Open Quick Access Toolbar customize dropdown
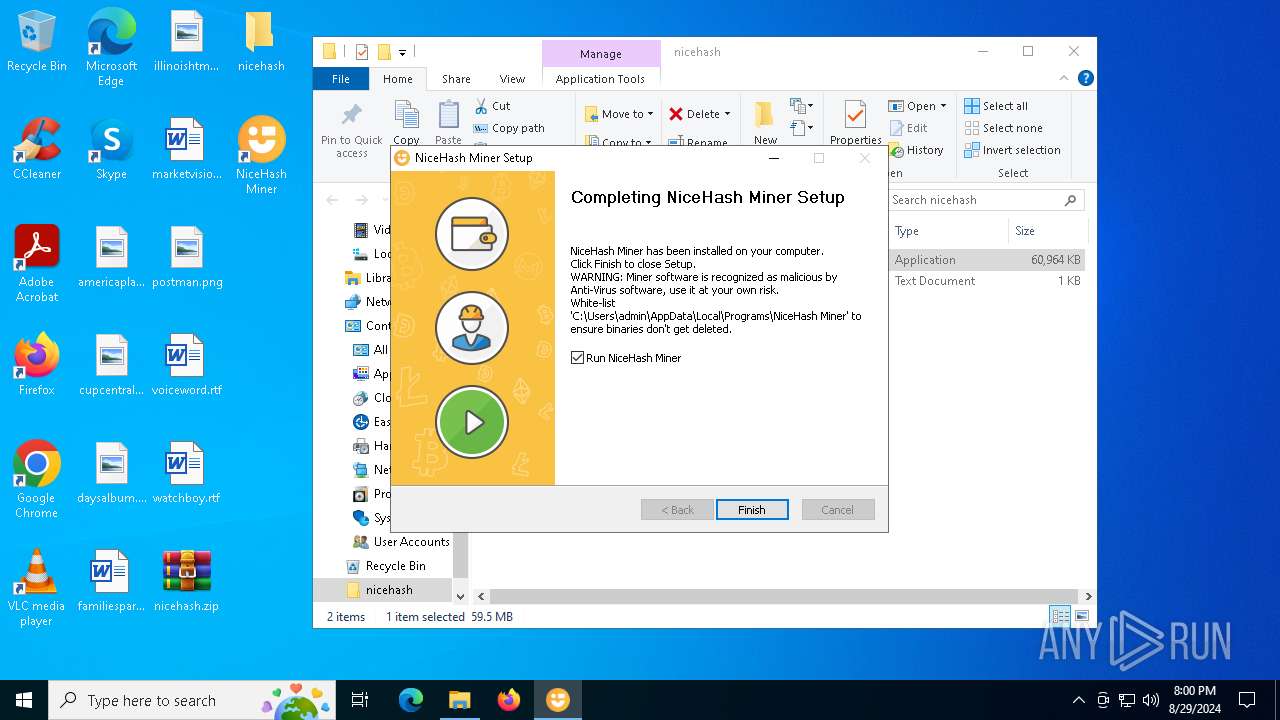This screenshot has width=1280, height=720. [x=403, y=52]
